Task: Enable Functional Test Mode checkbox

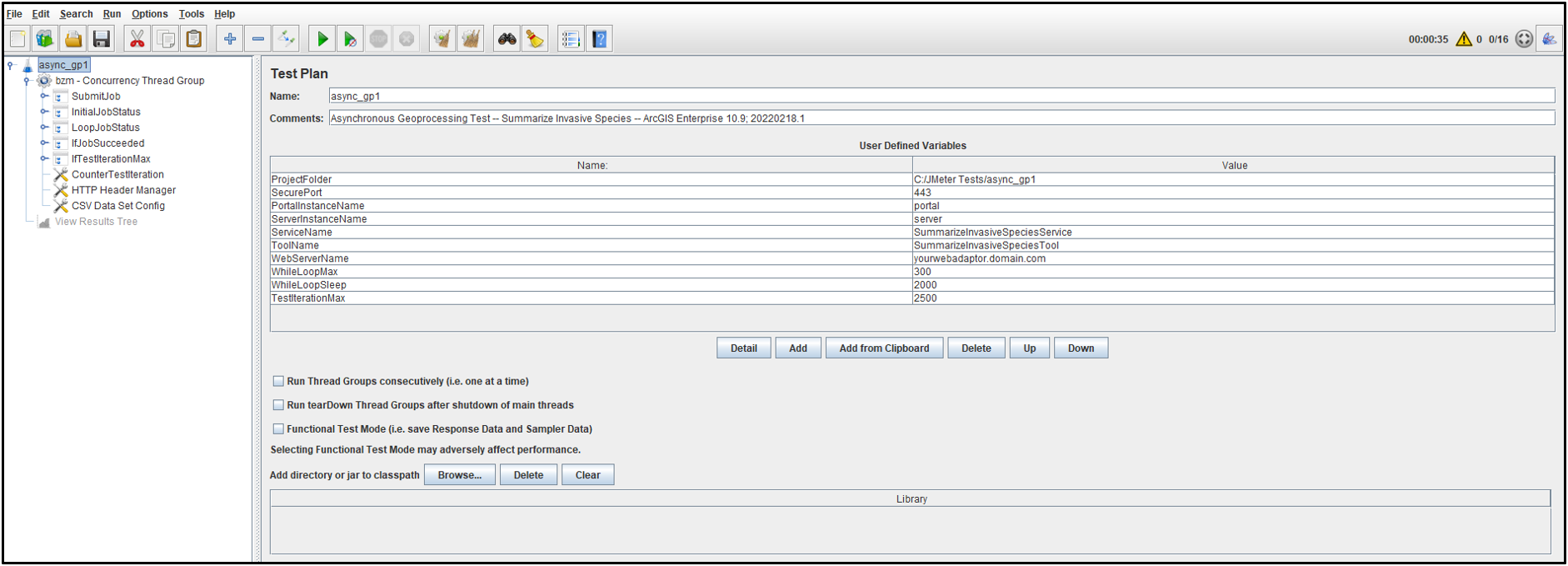Action: click(x=278, y=429)
